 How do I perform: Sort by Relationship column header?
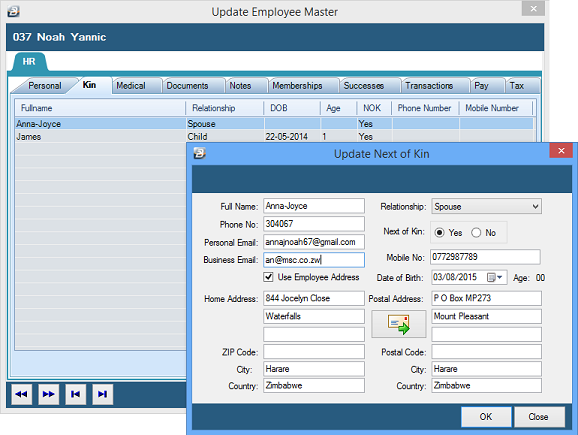(224, 108)
